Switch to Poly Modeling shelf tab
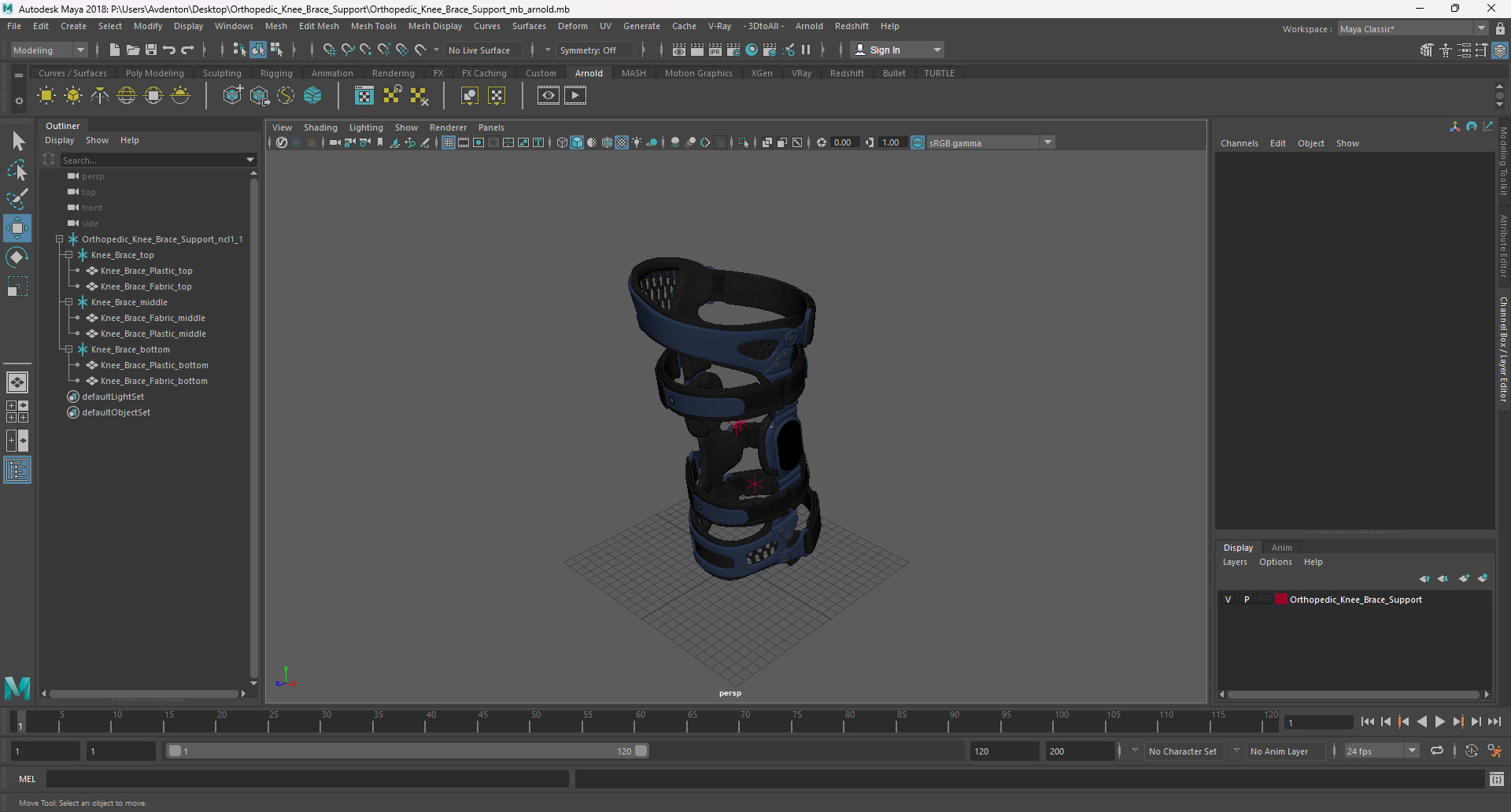 click(154, 73)
